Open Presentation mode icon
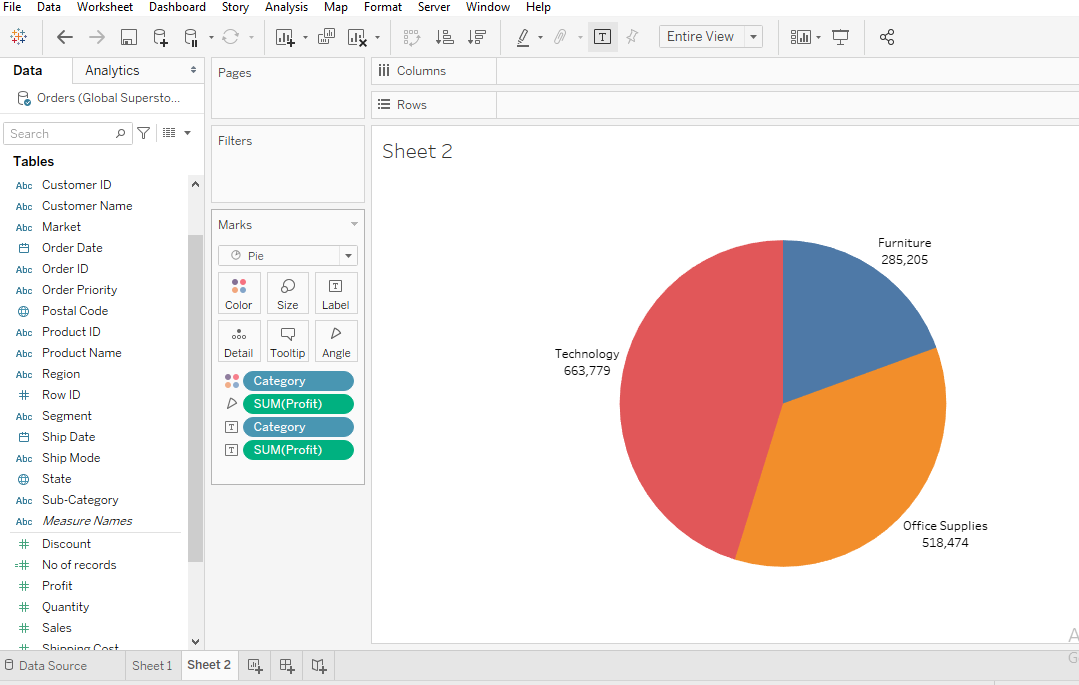Screen dimensions: 1079x685 pos(841,37)
